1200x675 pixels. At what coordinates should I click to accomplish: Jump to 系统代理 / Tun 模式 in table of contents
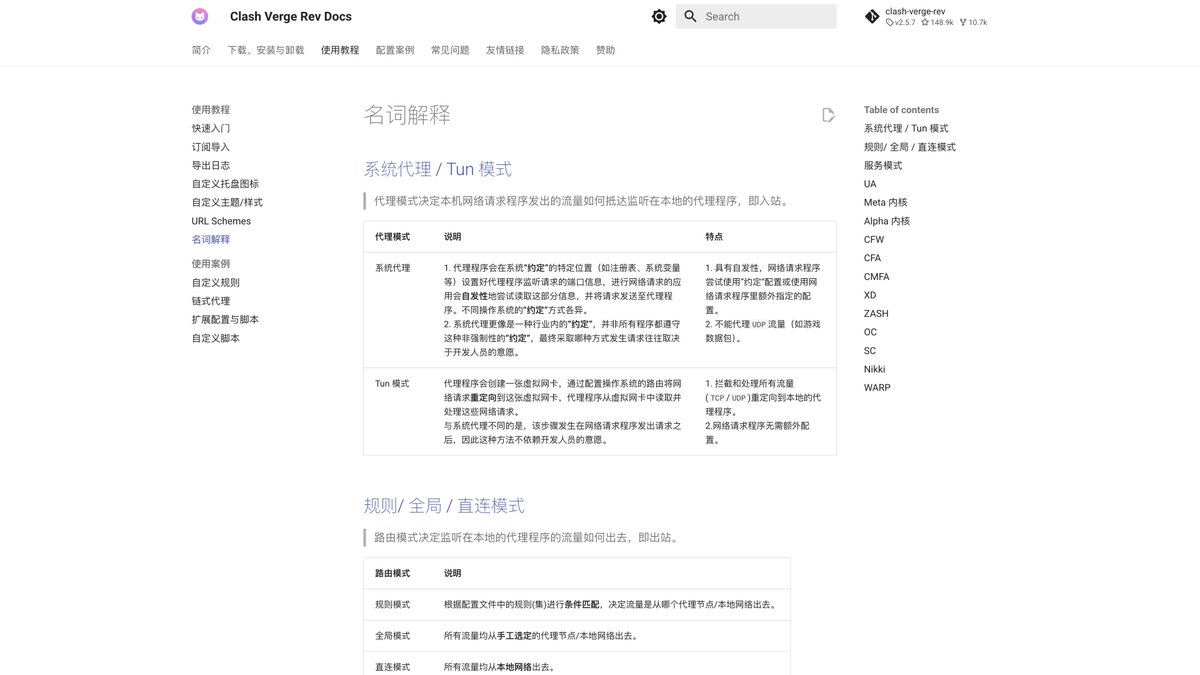click(906, 128)
